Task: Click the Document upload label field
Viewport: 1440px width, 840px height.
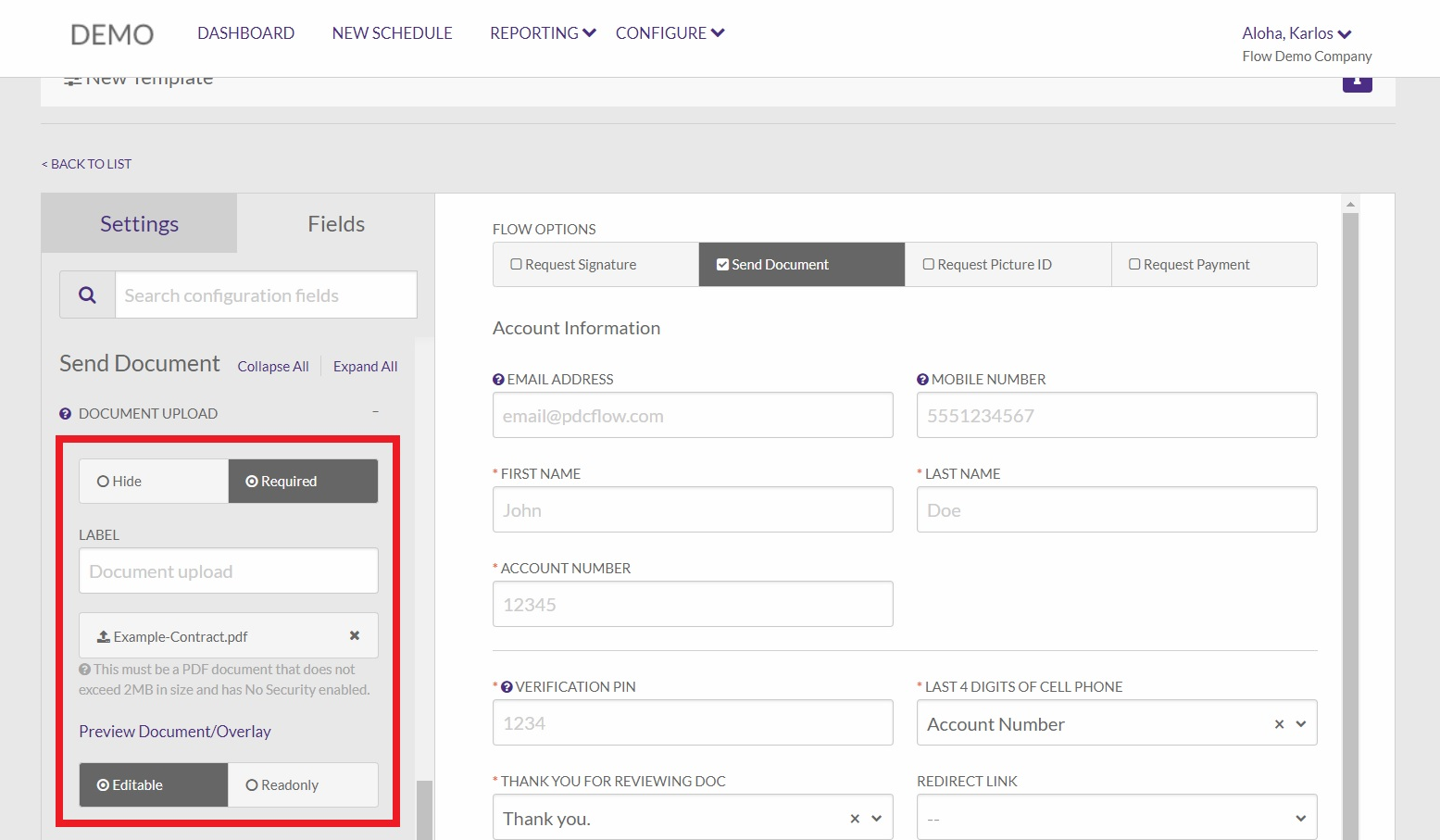Action: pyautogui.click(x=229, y=570)
